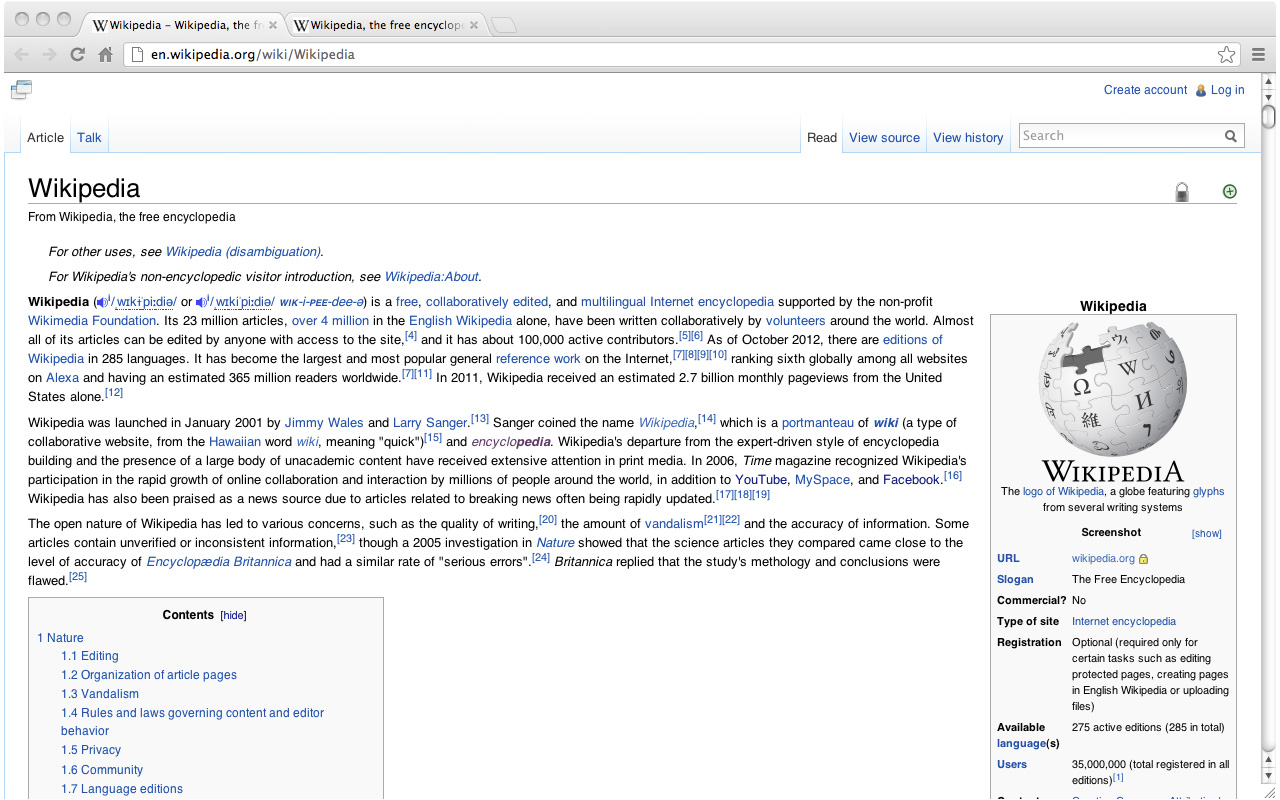Click the sidebar toggle icon at top left
This screenshot has width=1280, height=800.
[21, 90]
